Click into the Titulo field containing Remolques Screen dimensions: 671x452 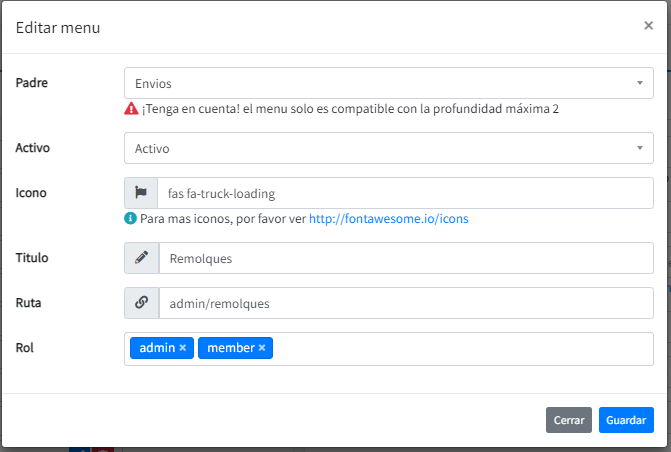click(x=404, y=258)
